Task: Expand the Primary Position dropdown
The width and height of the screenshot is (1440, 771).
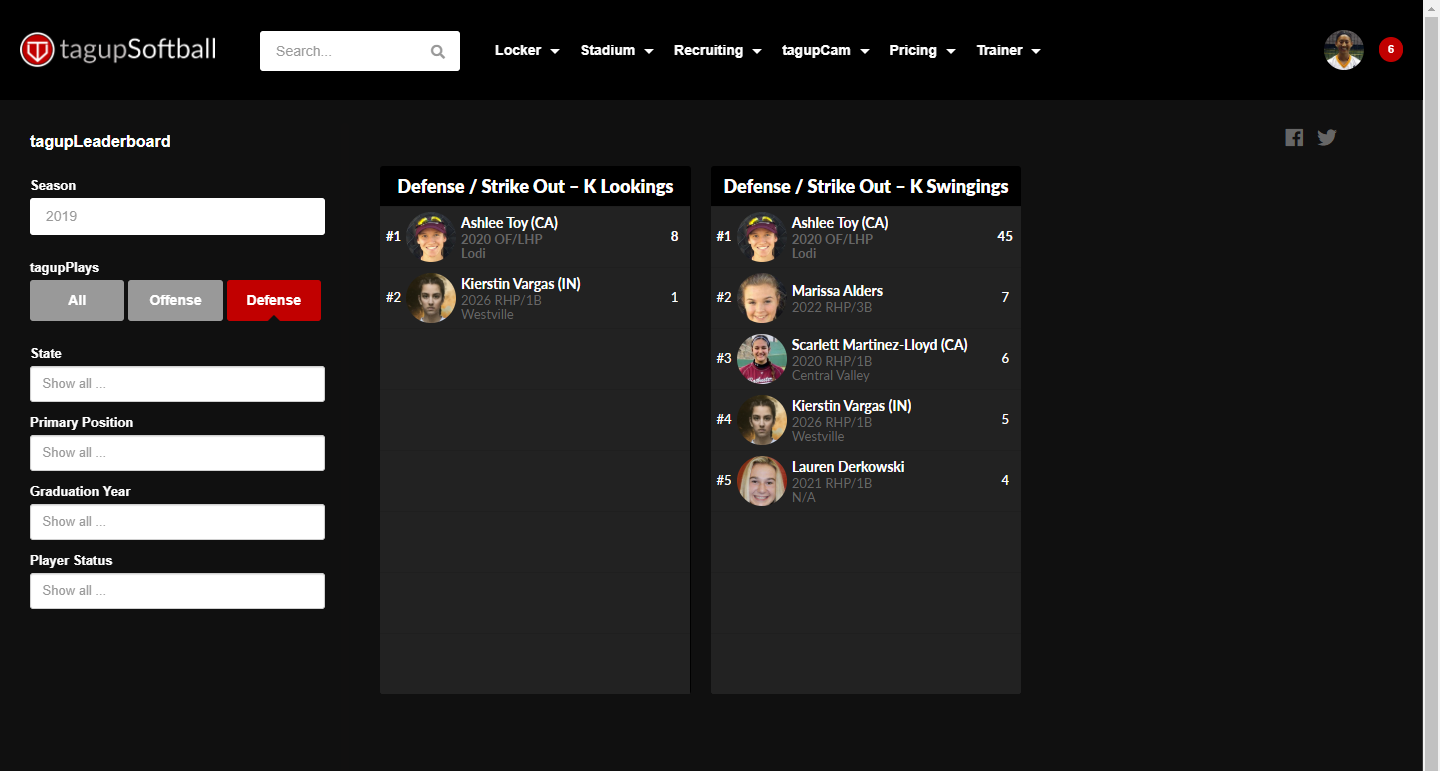Action: [x=177, y=453]
